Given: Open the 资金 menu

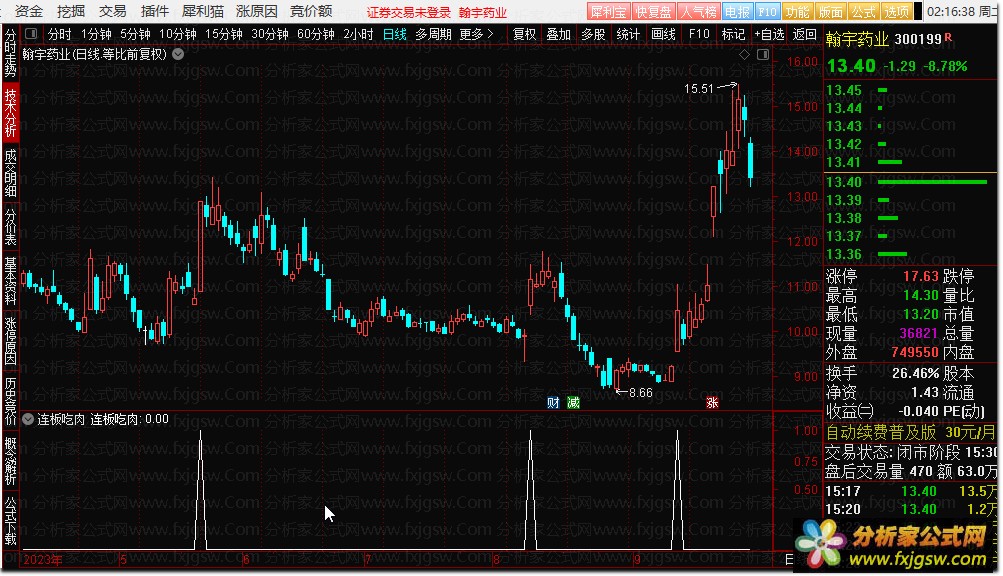Looking at the screenshot, I should (29, 11).
